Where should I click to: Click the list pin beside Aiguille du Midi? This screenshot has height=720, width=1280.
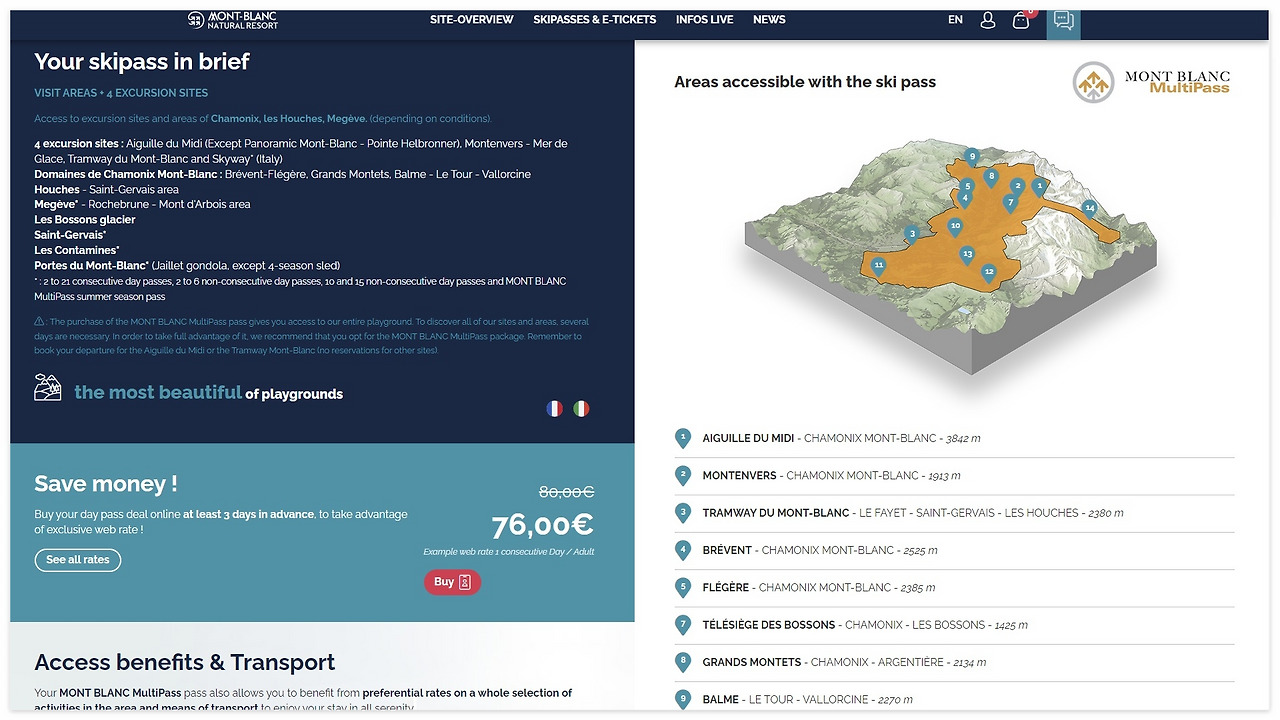(x=683, y=438)
